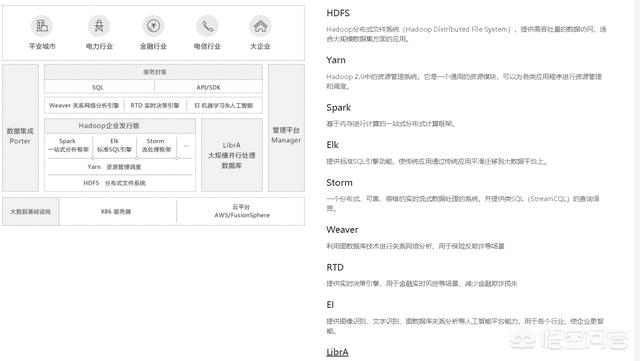This screenshot has width=640, height=361.
Task: Click RTD 实时决策引擎 cell
Action: click(x=155, y=105)
